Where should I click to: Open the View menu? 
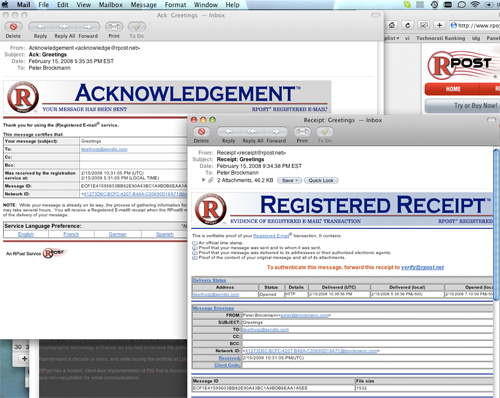pyautogui.click(x=84, y=5)
